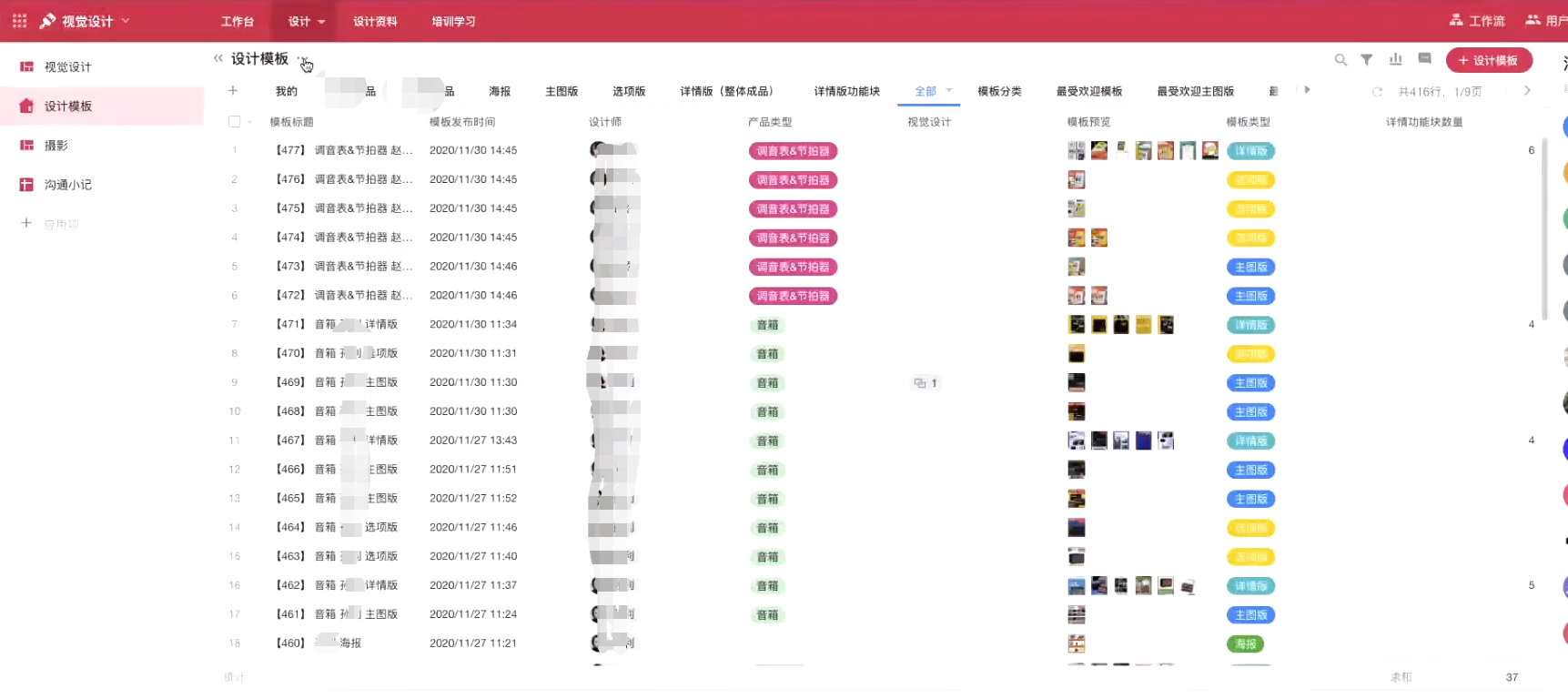Click the 产品类型 column header
1568x699 pixels.
pyautogui.click(x=770, y=122)
